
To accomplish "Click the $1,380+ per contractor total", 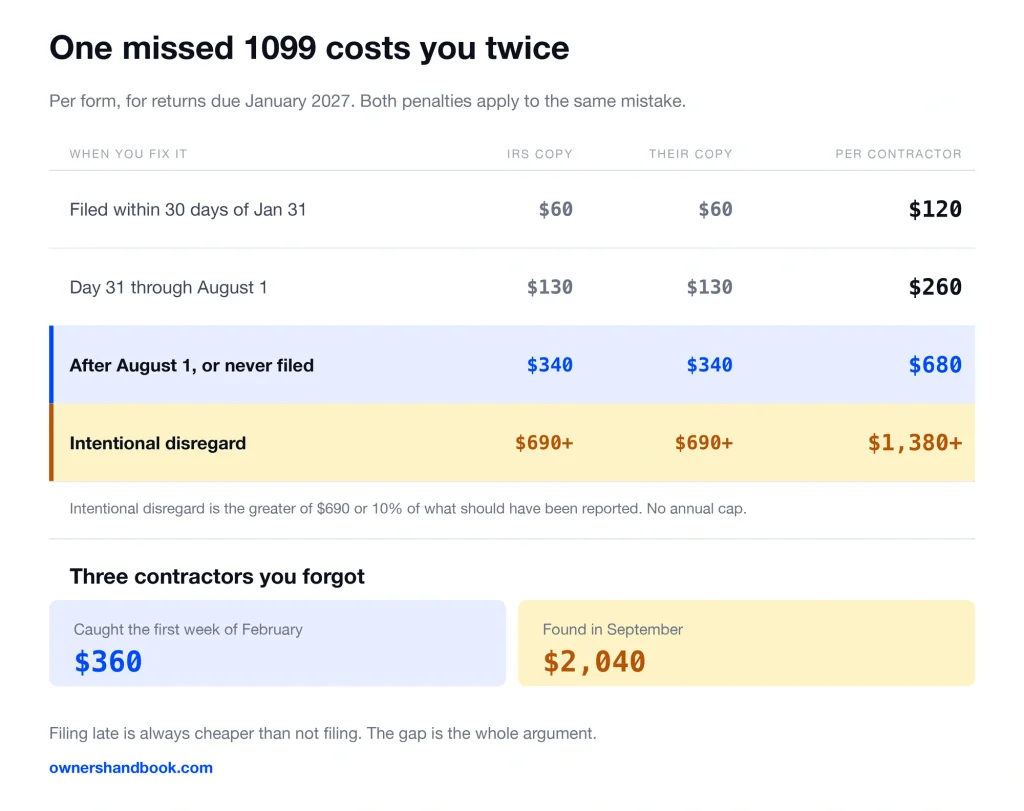I will (x=915, y=443).
